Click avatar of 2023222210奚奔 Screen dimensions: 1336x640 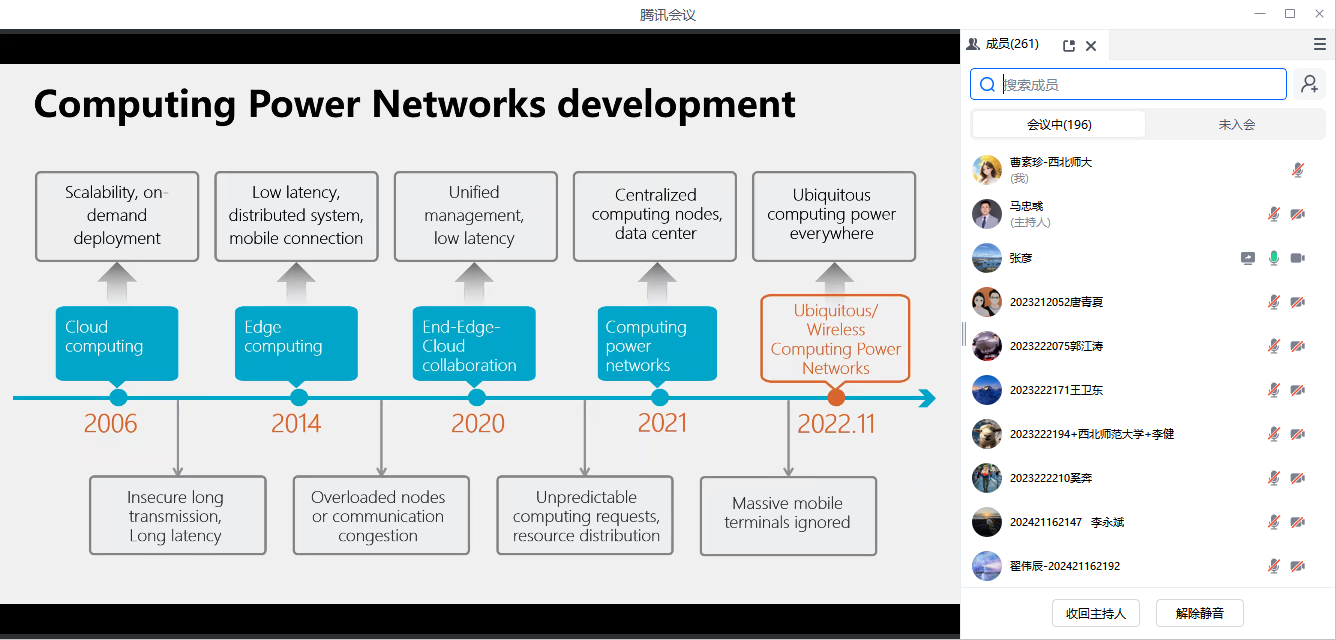click(x=987, y=478)
